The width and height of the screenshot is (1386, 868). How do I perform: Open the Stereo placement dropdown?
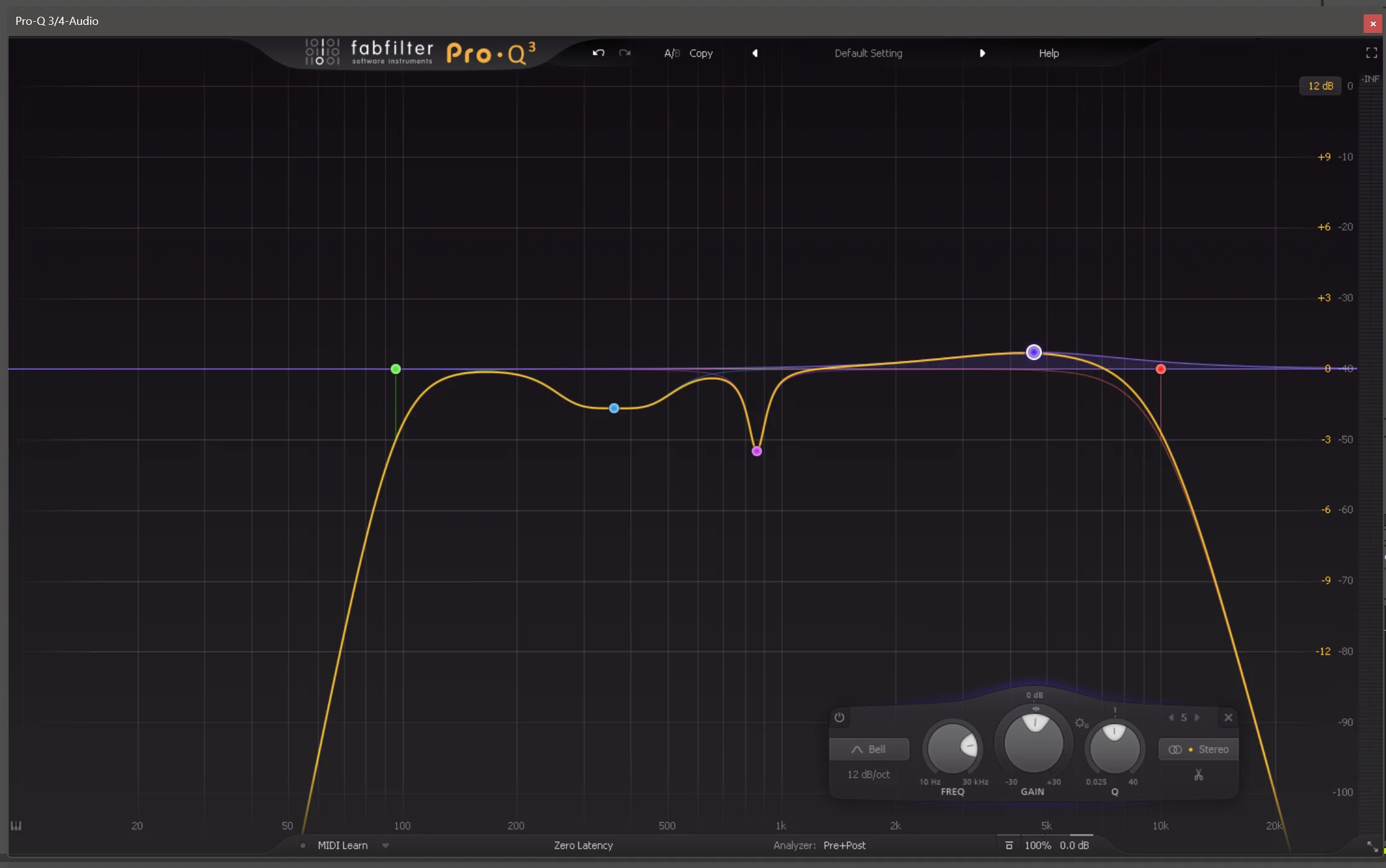coord(1198,749)
